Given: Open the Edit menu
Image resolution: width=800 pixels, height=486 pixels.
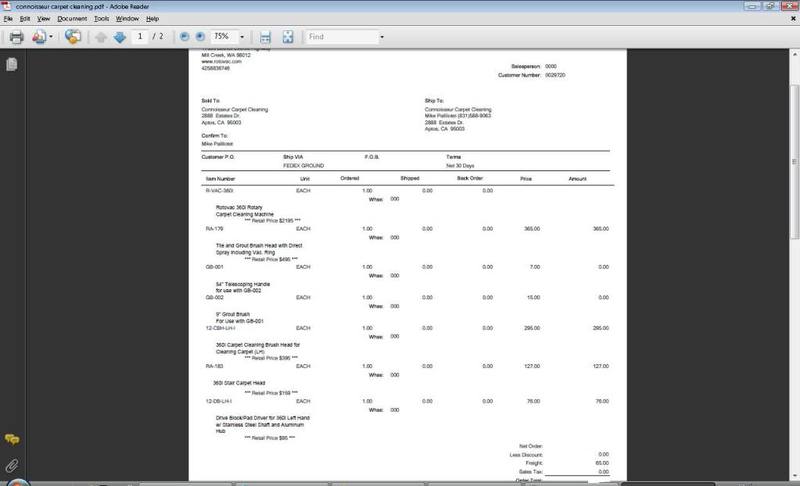Looking at the screenshot, I should (x=24, y=18).
